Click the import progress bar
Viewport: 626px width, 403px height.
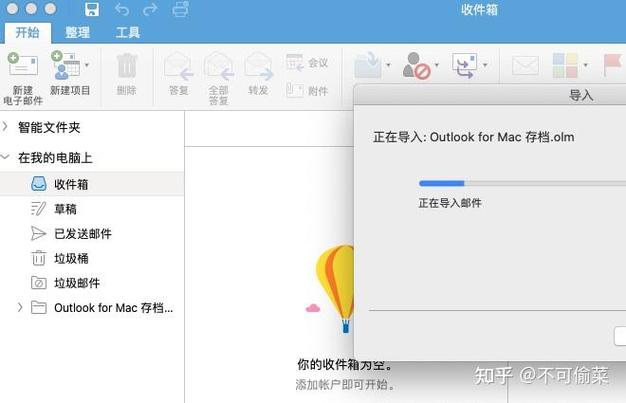[x=522, y=183]
